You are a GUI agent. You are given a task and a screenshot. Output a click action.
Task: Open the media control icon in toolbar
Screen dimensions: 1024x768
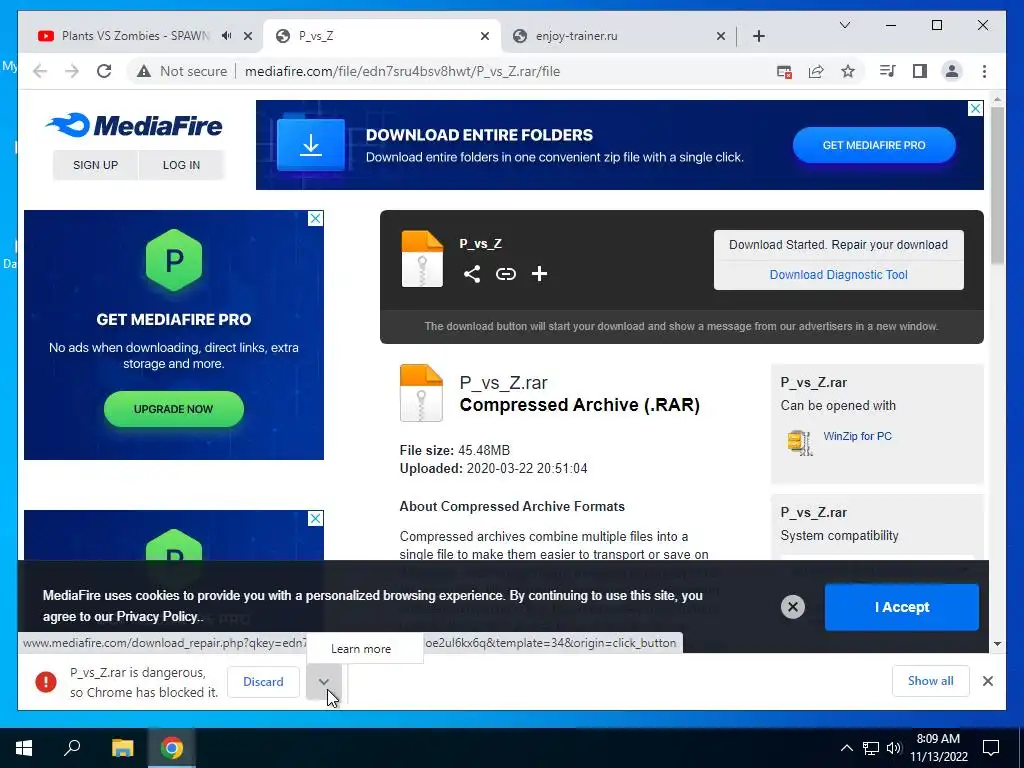click(x=888, y=71)
